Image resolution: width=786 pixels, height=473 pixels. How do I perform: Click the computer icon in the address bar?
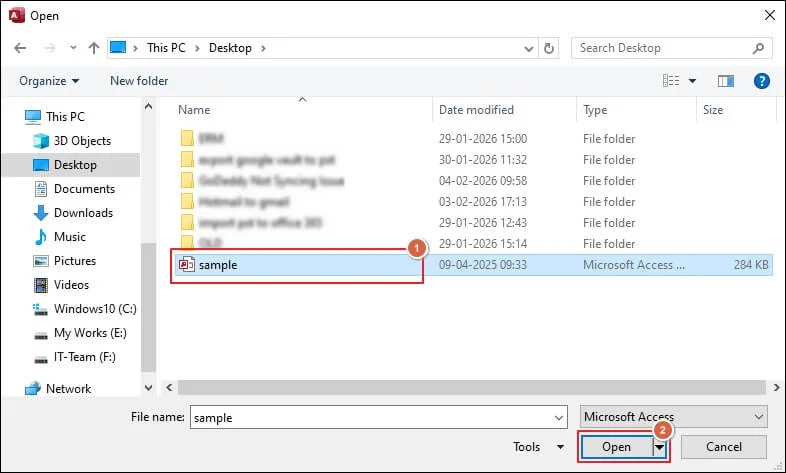click(118, 48)
